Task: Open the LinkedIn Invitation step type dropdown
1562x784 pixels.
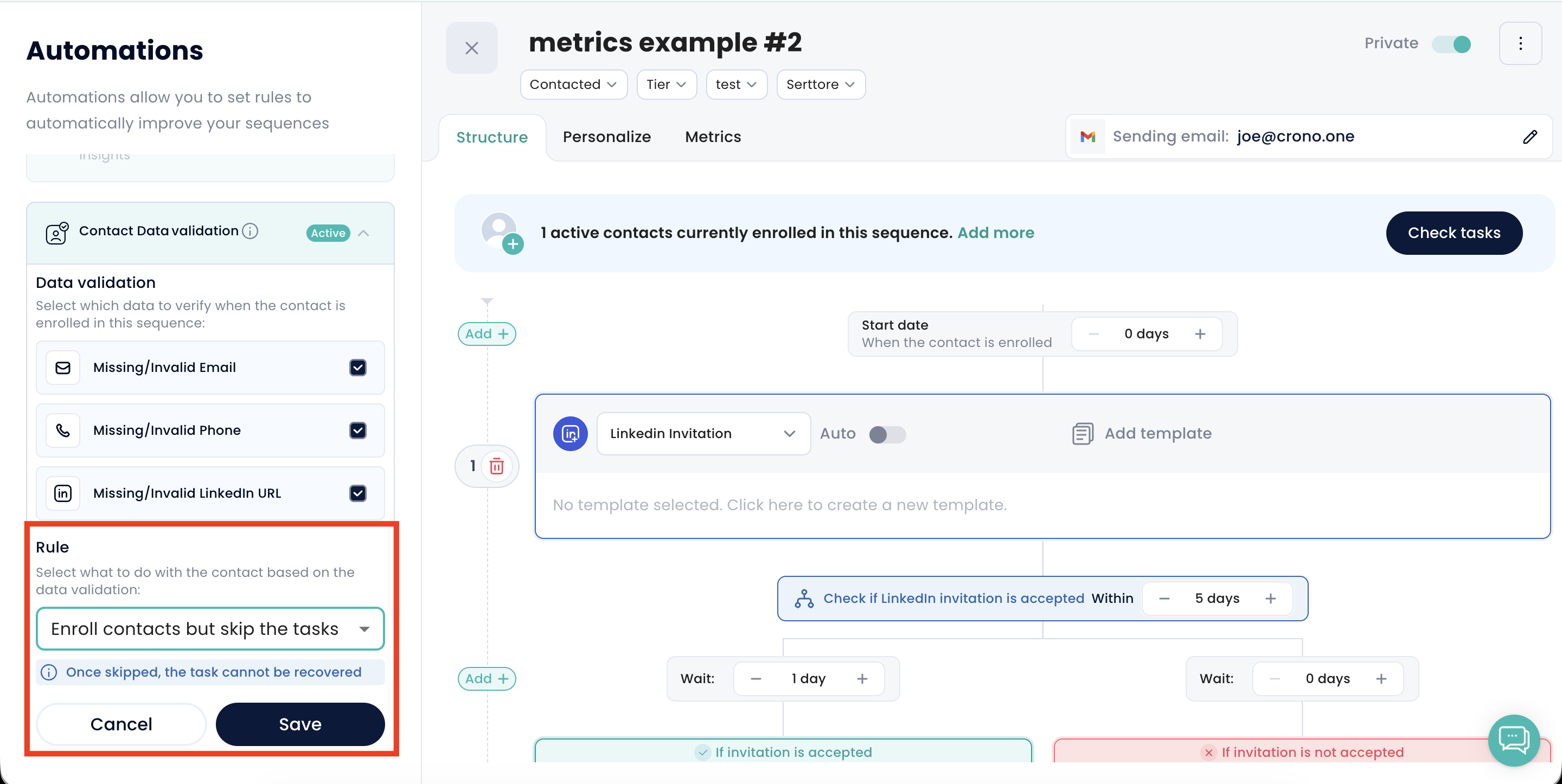Action: 703,434
